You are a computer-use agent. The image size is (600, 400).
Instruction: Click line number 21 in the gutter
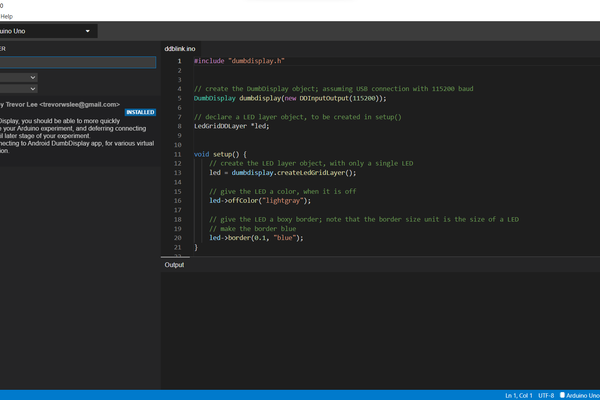[x=178, y=248]
